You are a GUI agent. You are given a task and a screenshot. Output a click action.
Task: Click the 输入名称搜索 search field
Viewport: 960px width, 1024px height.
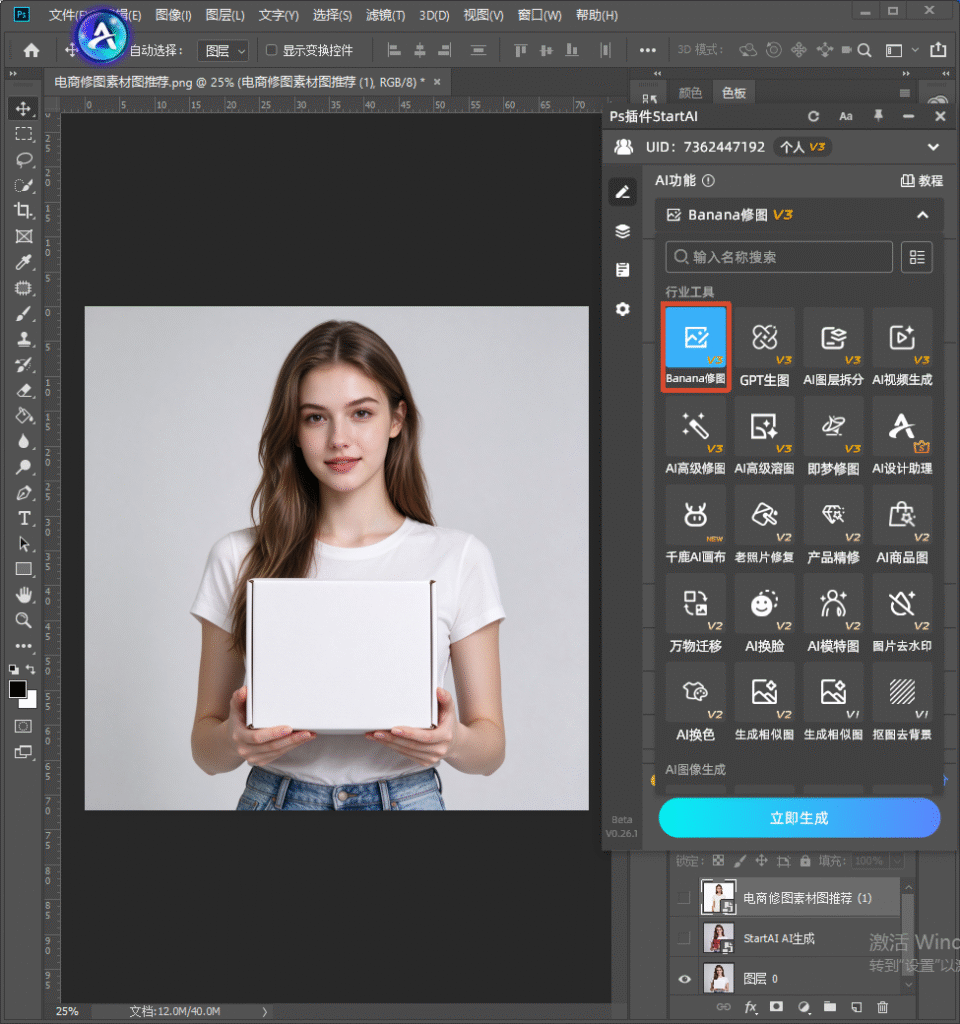click(779, 257)
